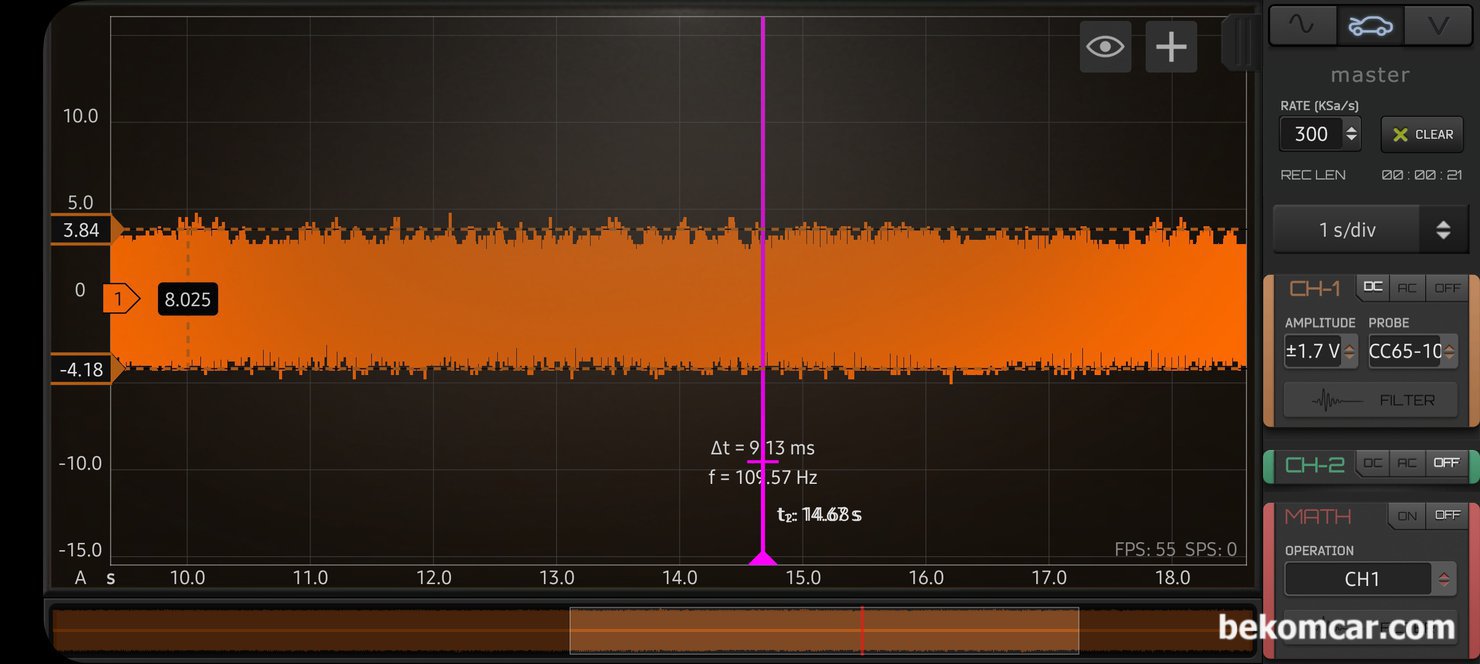Change the time per division stepper arrows
Screen dimensions: 1480x664
1443,230
